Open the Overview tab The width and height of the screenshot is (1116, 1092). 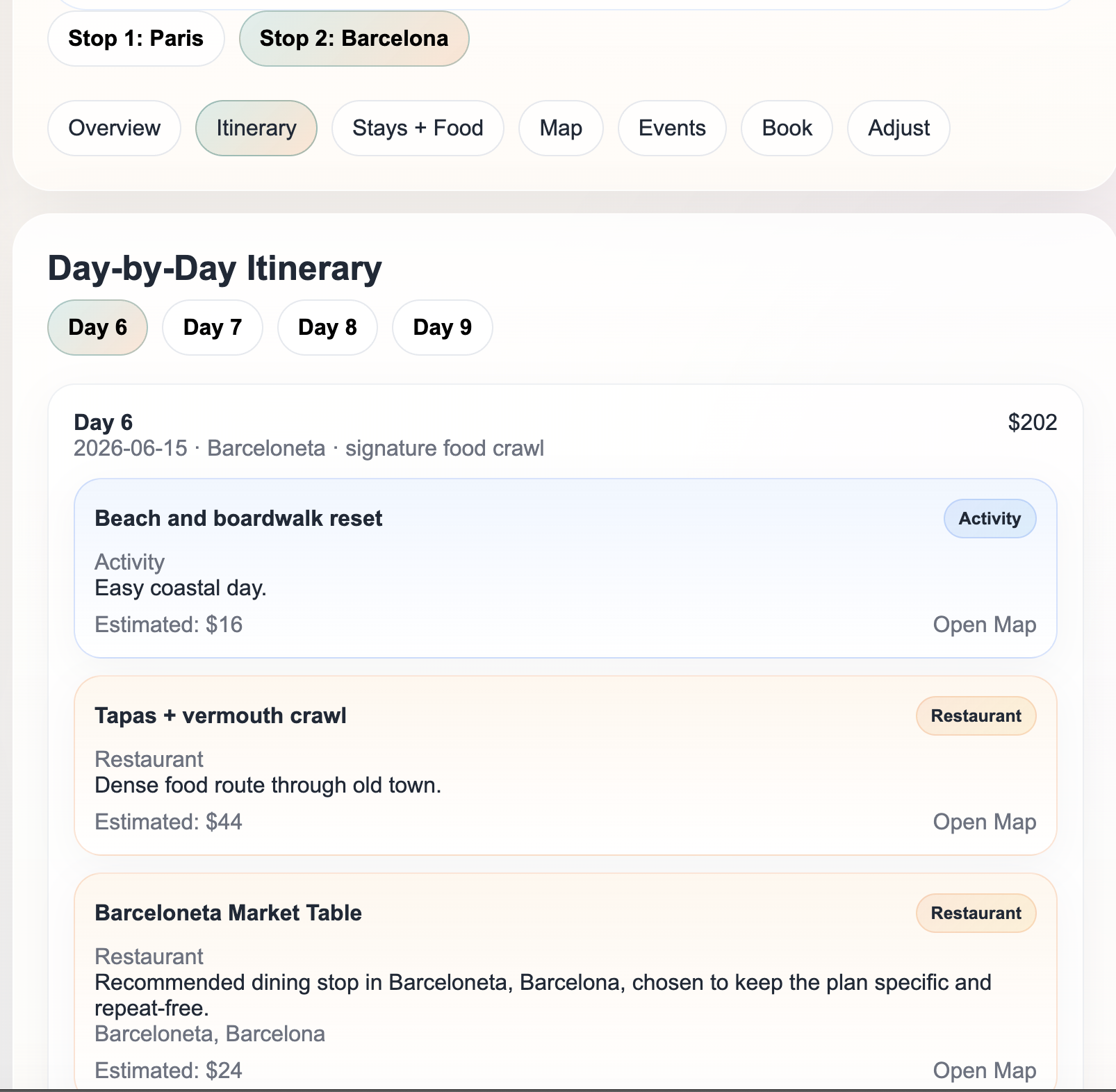pyautogui.click(x=114, y=128)
